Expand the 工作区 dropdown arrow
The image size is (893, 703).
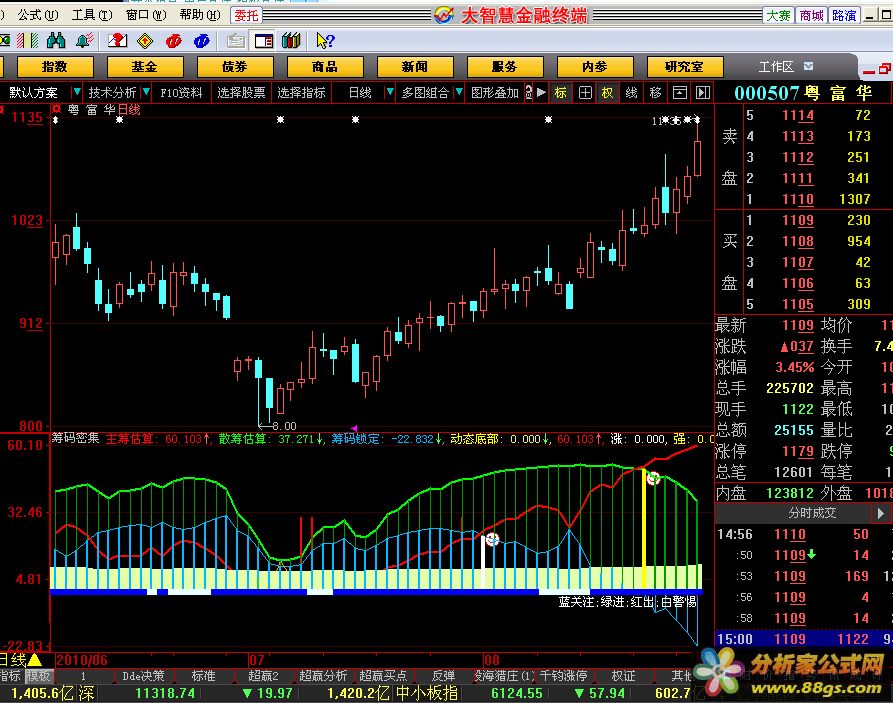click(x=808, y=67)
